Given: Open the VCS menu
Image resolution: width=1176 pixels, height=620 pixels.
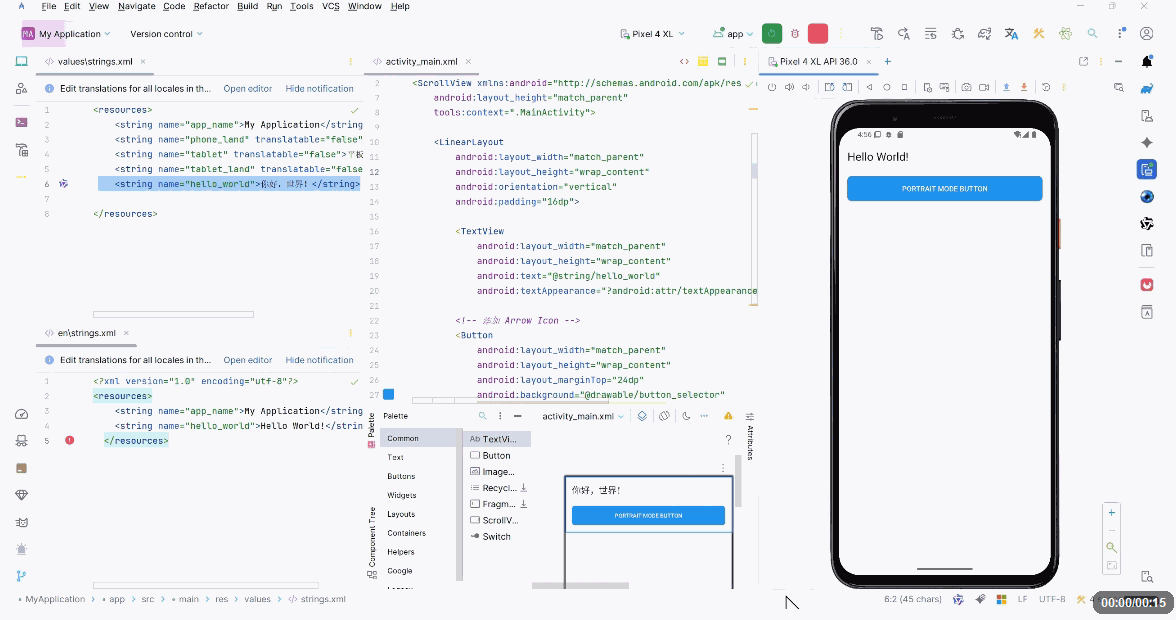Looking at the screenshot, I should point(331,6).
